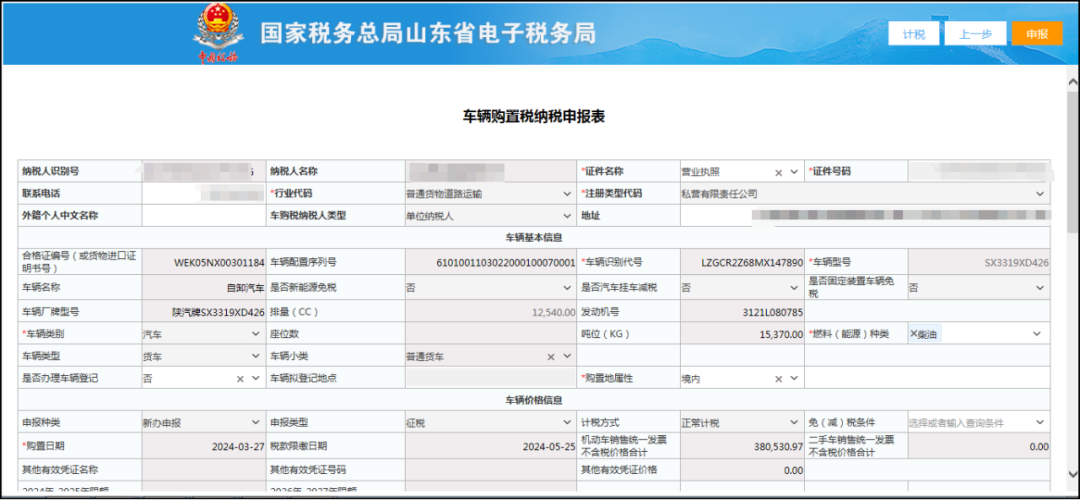The width and height of the screenshot is (1080, 500).
Task: Clear 柴油 with the X in 燃料种类
Action: 913,334
